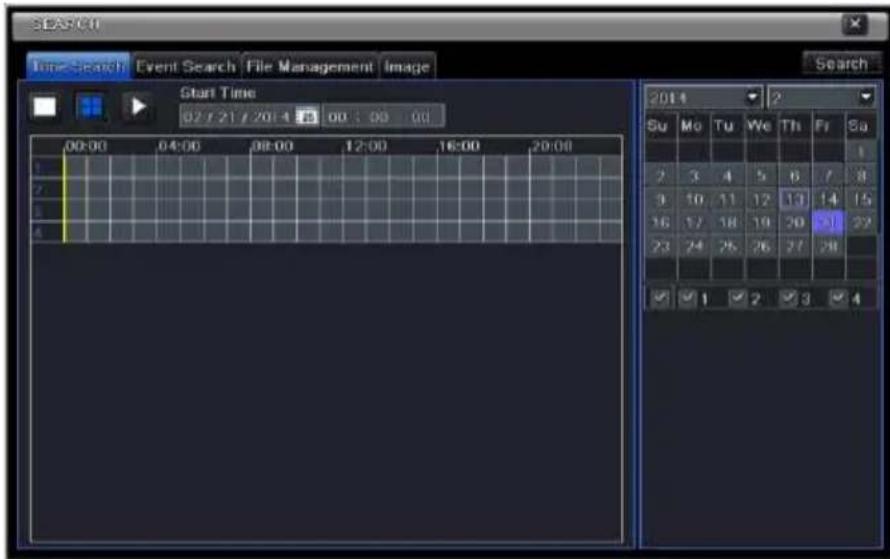Click channel 4 row label in timeline
This screenshot has height=559, width=890.
point(38,233)
